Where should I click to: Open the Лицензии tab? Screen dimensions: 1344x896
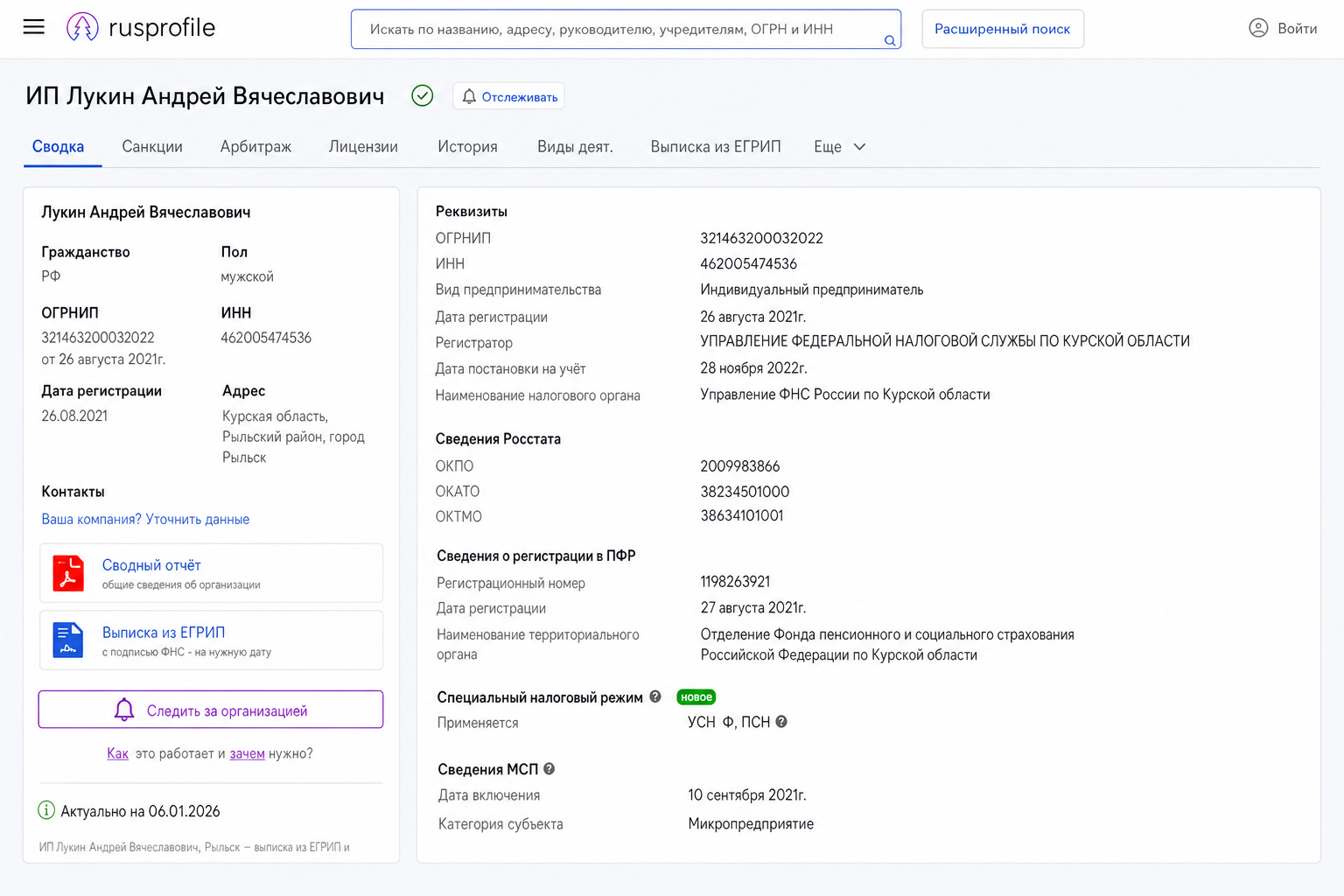363,147
